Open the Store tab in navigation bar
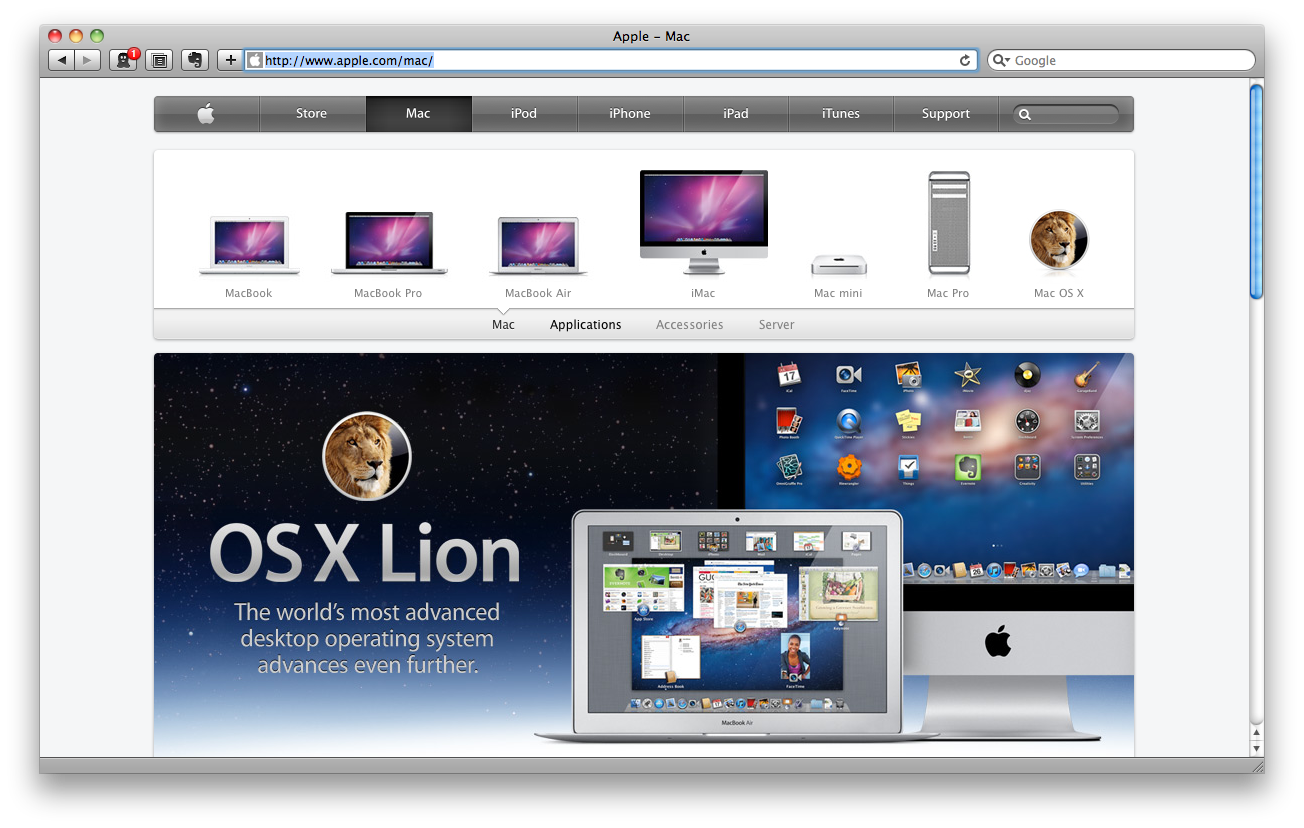 311,114
